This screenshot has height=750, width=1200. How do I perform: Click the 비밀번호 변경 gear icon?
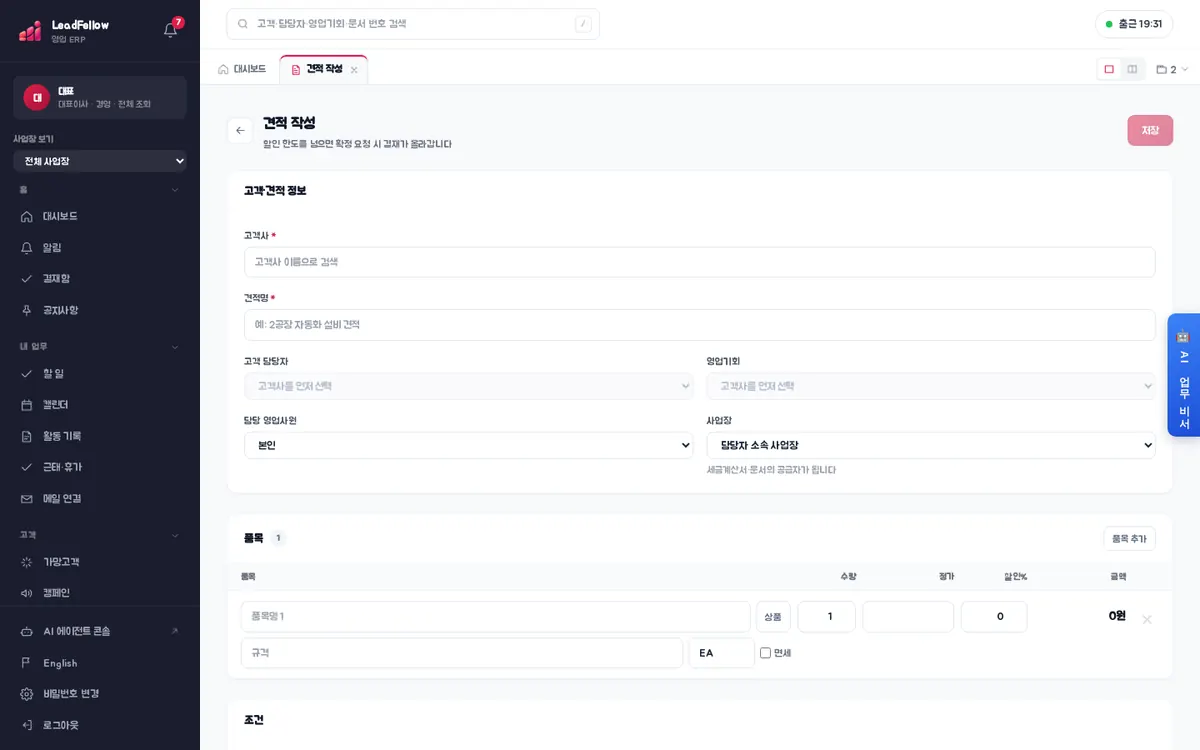click(x=27, y=694)
